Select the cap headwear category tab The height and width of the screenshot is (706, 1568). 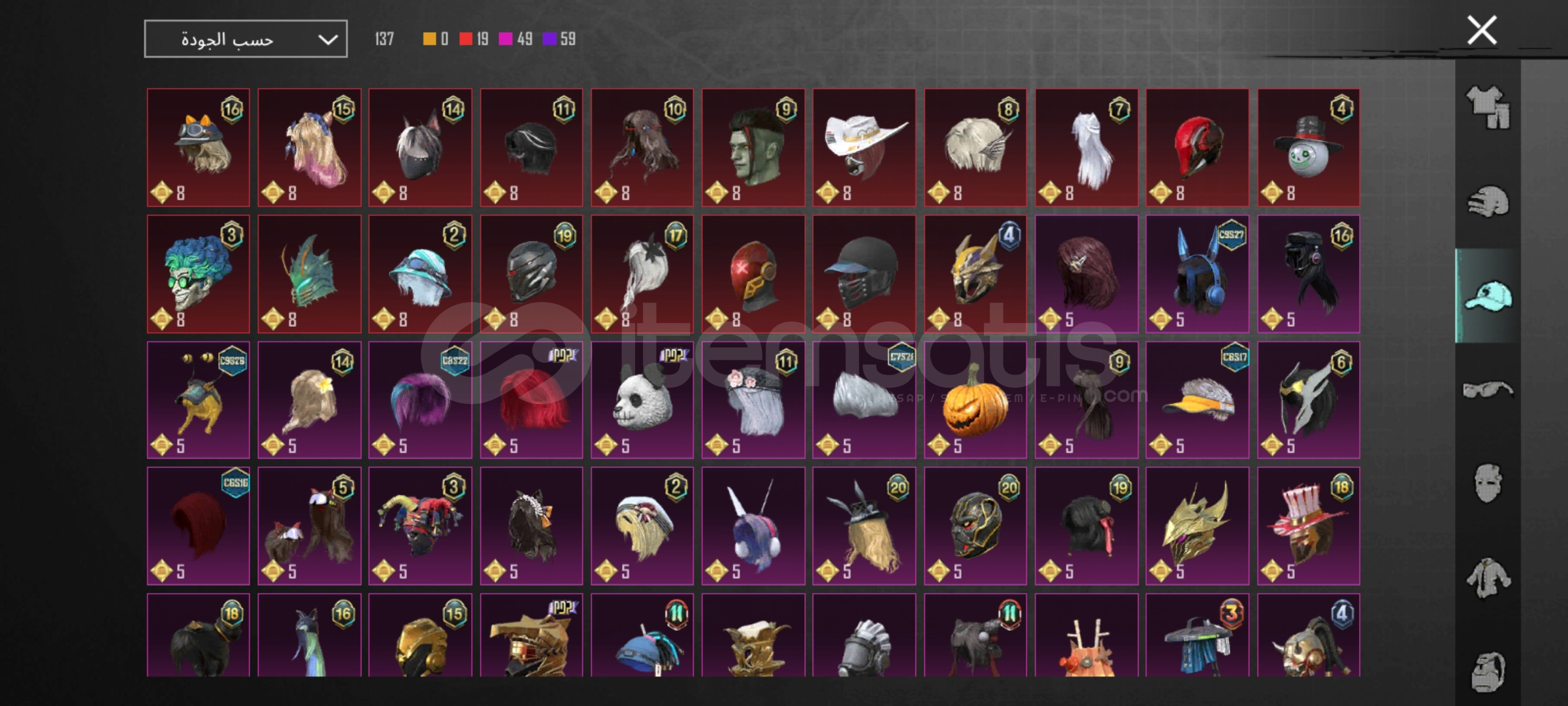tap(1488, 296)
